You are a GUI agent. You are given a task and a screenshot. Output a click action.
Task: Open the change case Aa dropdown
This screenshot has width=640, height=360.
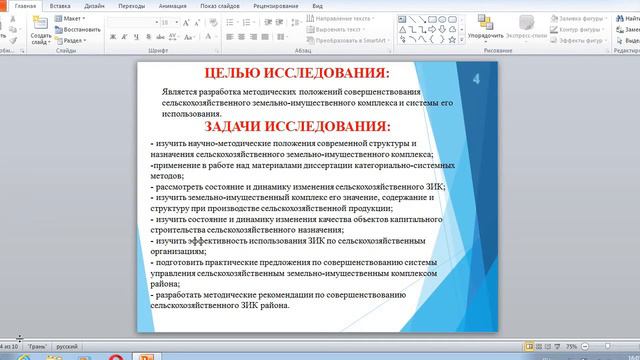pos(189,37)
